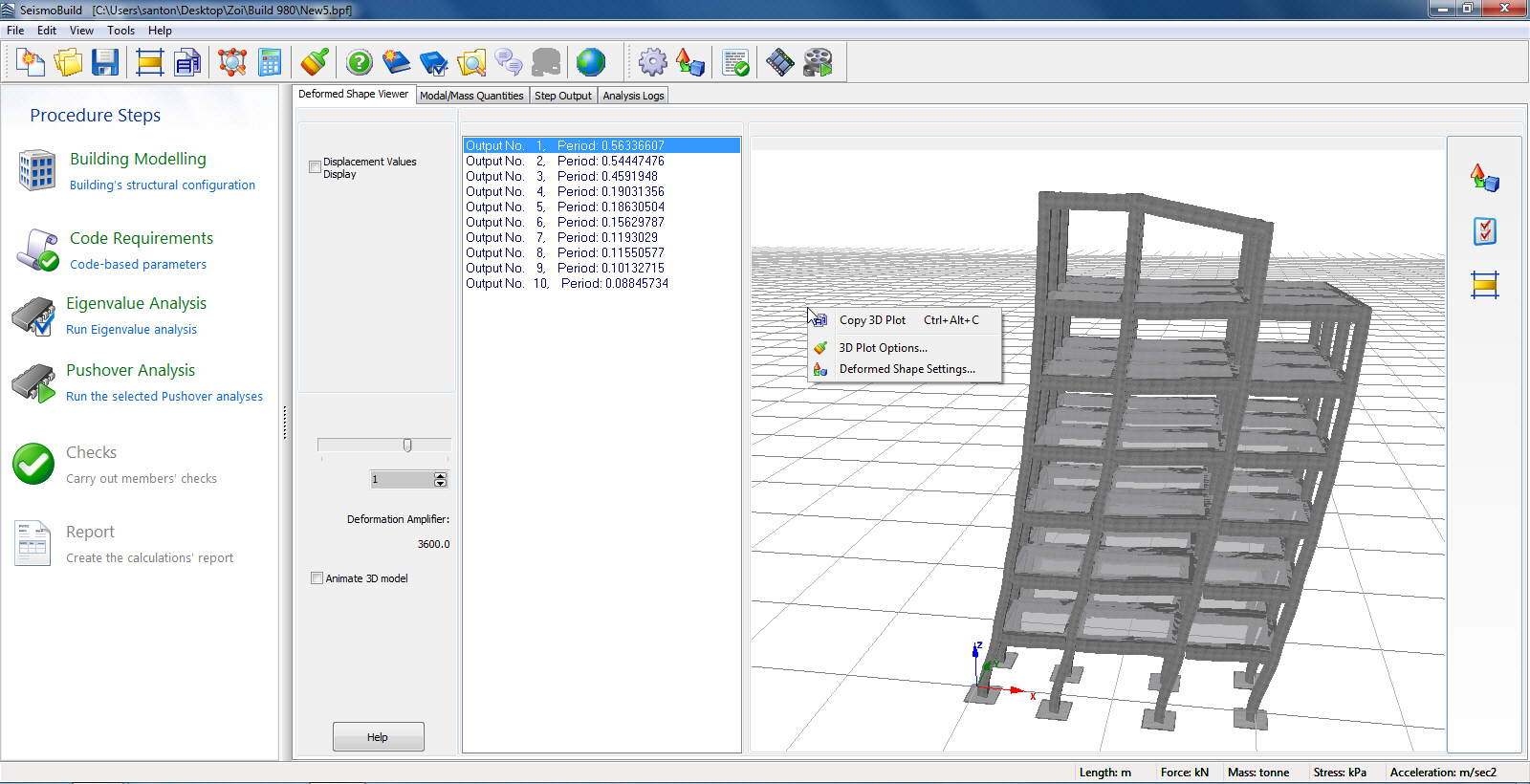Open the Tools menu

[120, 31]
